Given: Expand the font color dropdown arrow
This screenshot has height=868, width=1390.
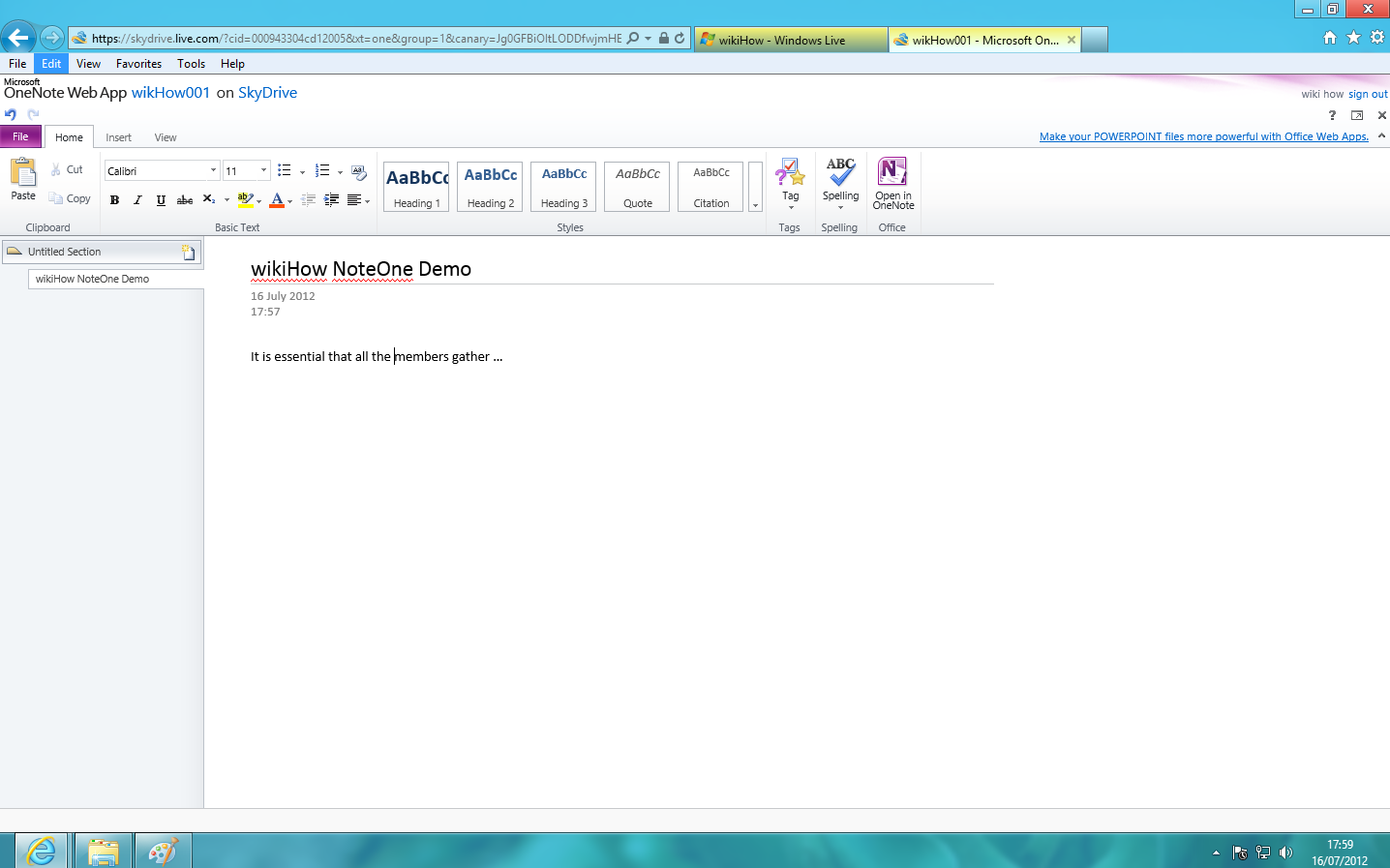Looking at the screenshot, I should (x=289, y=201).
